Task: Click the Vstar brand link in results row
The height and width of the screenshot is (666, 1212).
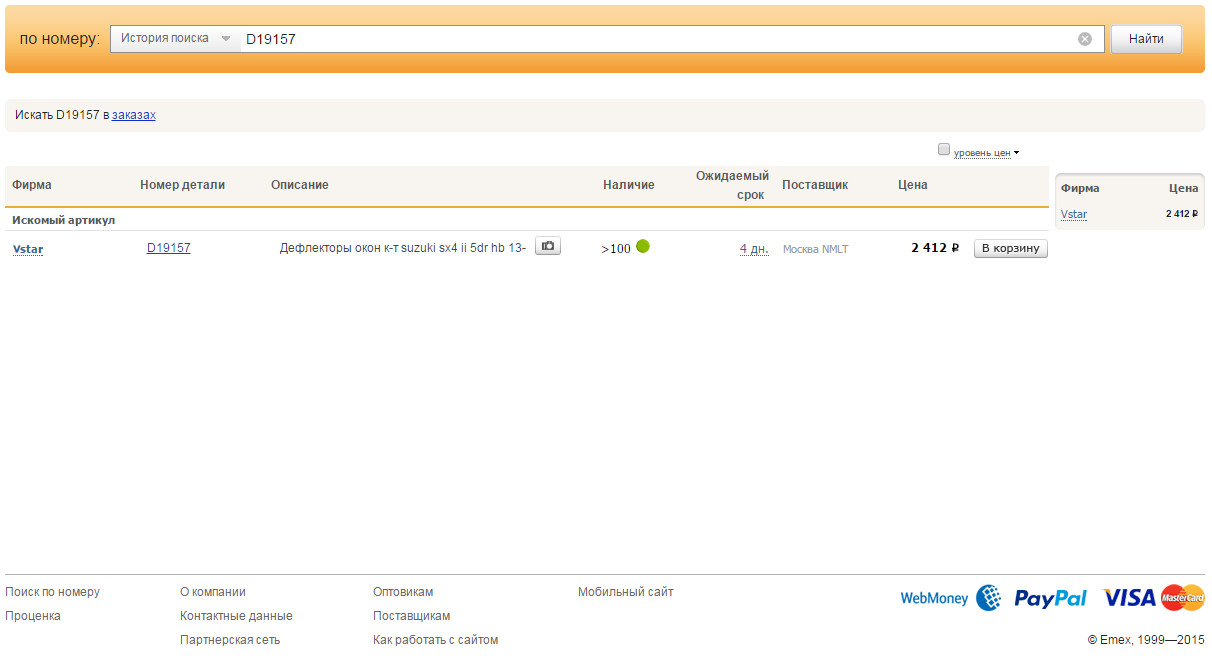Action: (x=28, y=249)
